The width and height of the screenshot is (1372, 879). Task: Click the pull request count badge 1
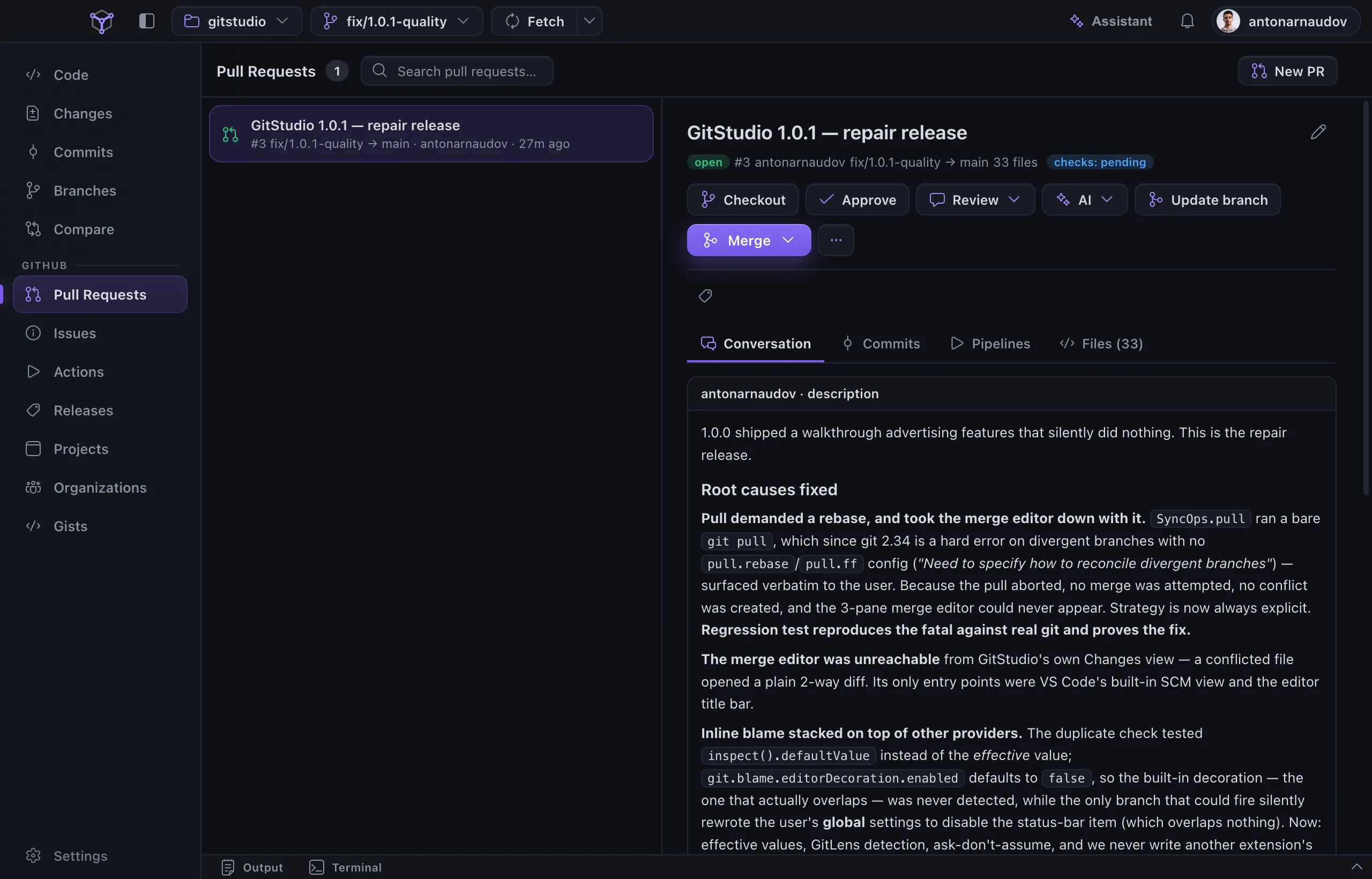tap(337, 71)
